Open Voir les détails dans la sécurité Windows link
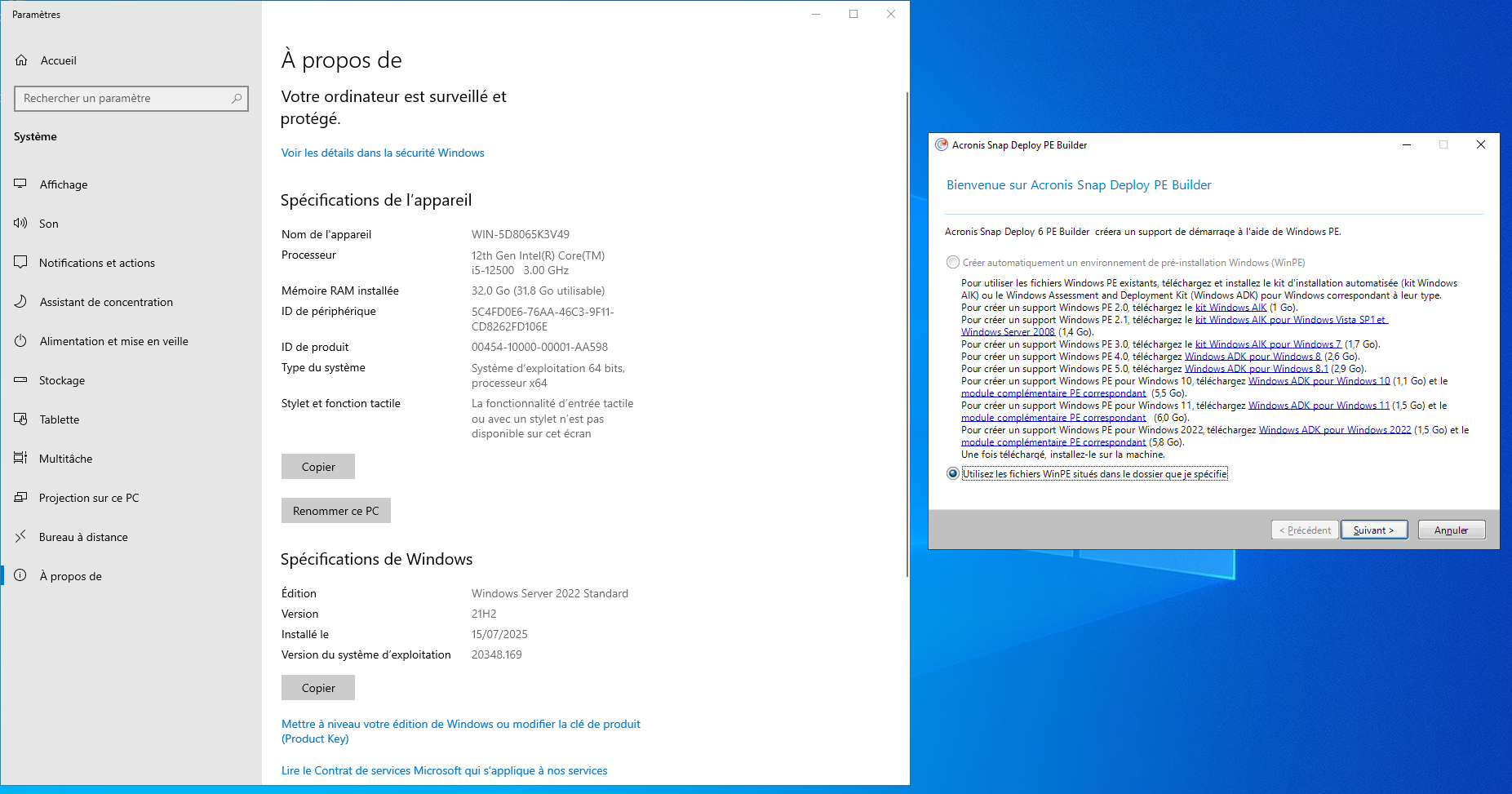The height and width of the screenshot is (794, 1512). click(383, 153)
